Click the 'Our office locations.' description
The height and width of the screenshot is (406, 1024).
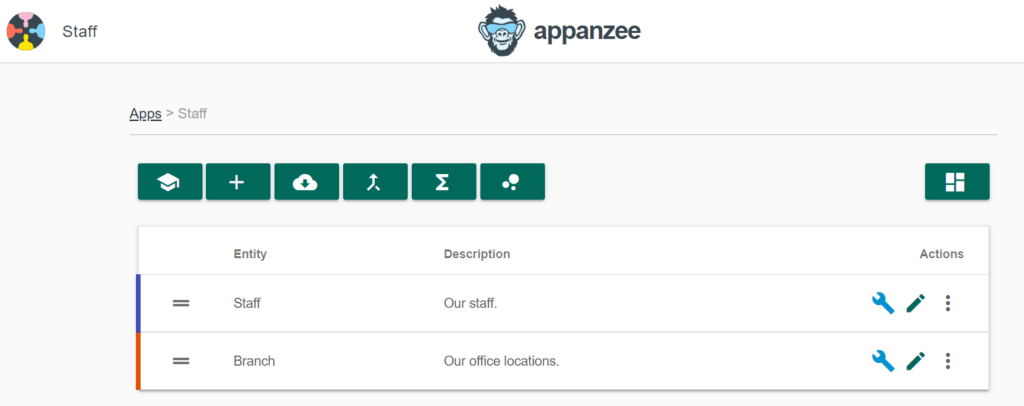tap(502, 360)
